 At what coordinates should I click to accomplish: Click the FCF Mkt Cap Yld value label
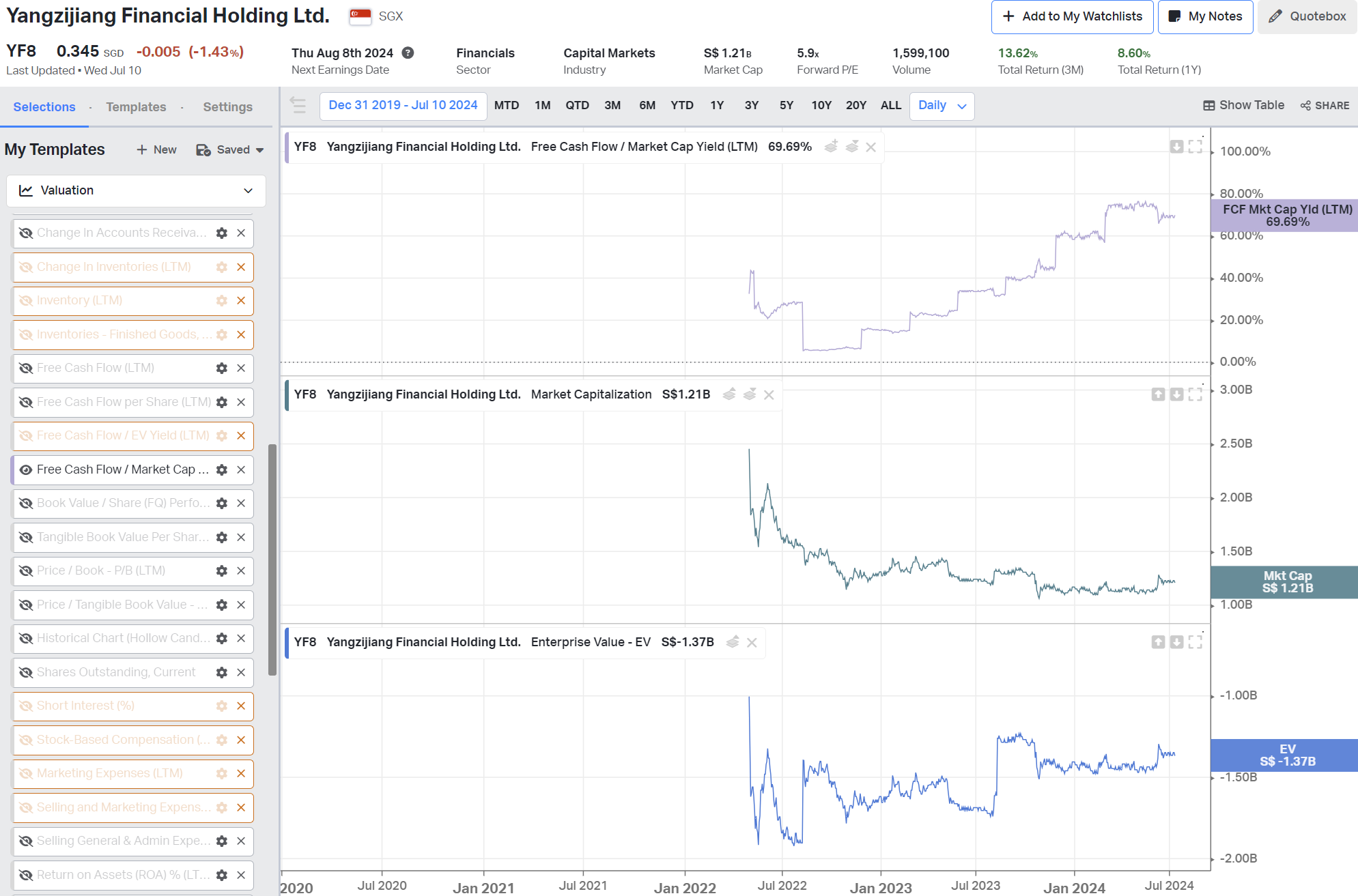1284,216
